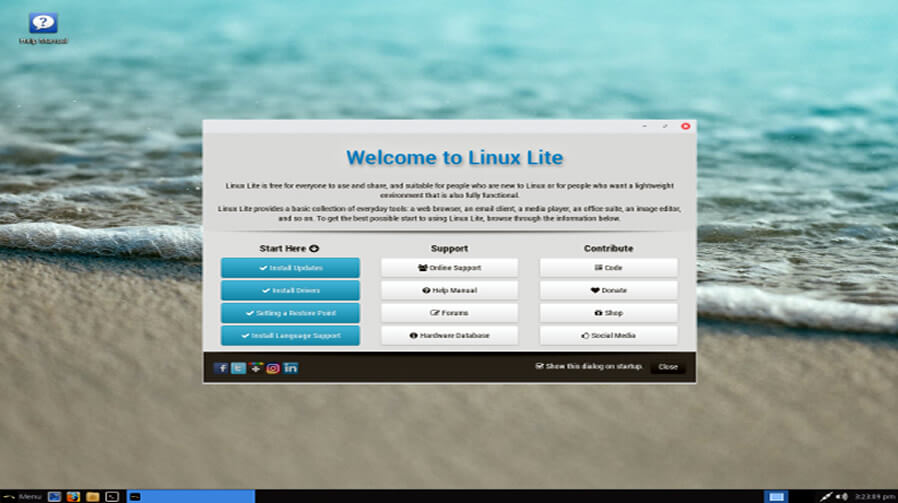Show desktop using taskbar icon
The width and height of the screenshot is (898, 503).
tap(54, 497)
